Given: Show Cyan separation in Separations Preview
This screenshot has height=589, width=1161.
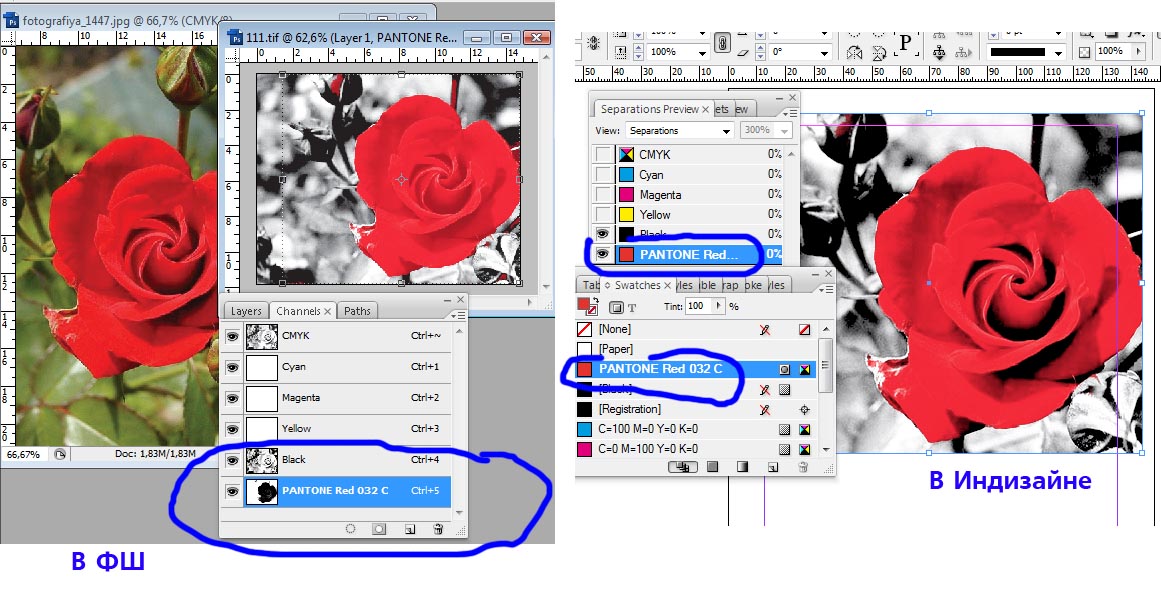Looking at the screenshot, I should (x=603, y=174).
